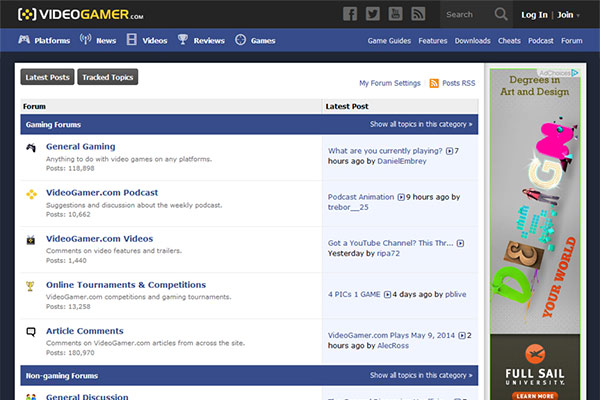
Task: Click the Log In link
Action: click(534, 15)
